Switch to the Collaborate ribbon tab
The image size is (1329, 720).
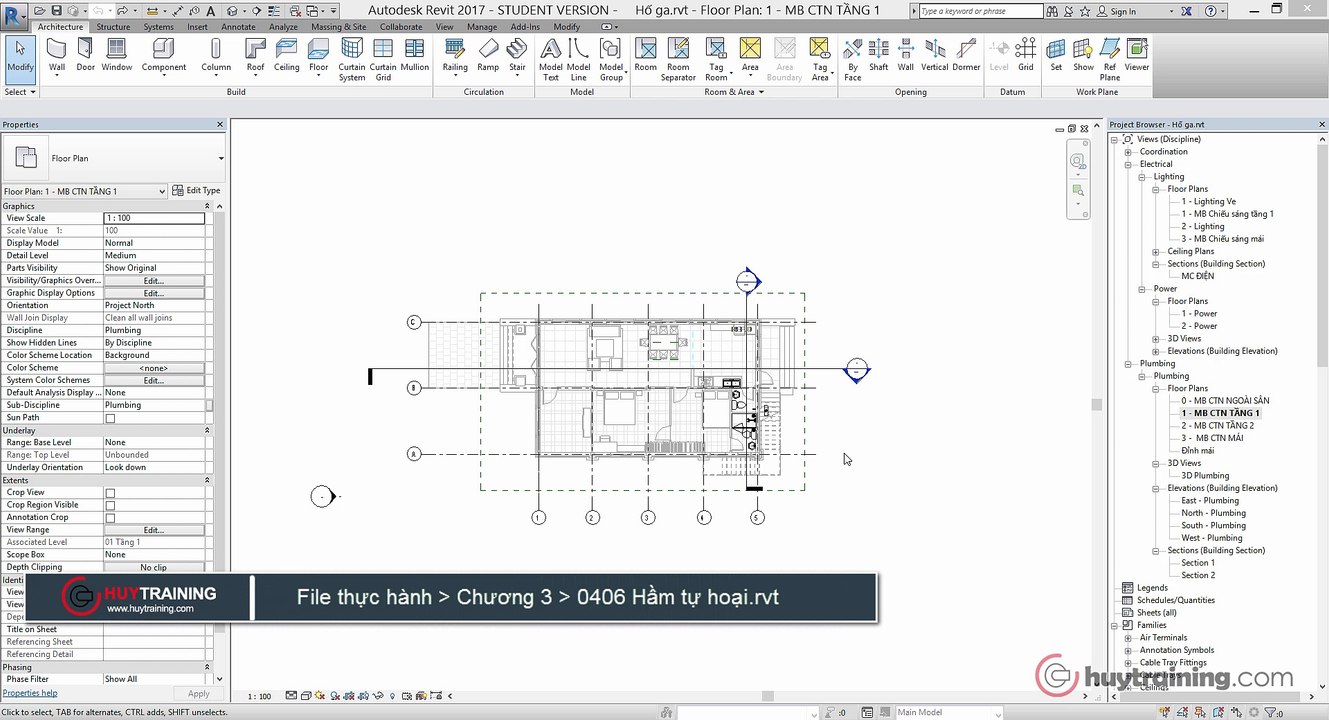pos(401,27)
